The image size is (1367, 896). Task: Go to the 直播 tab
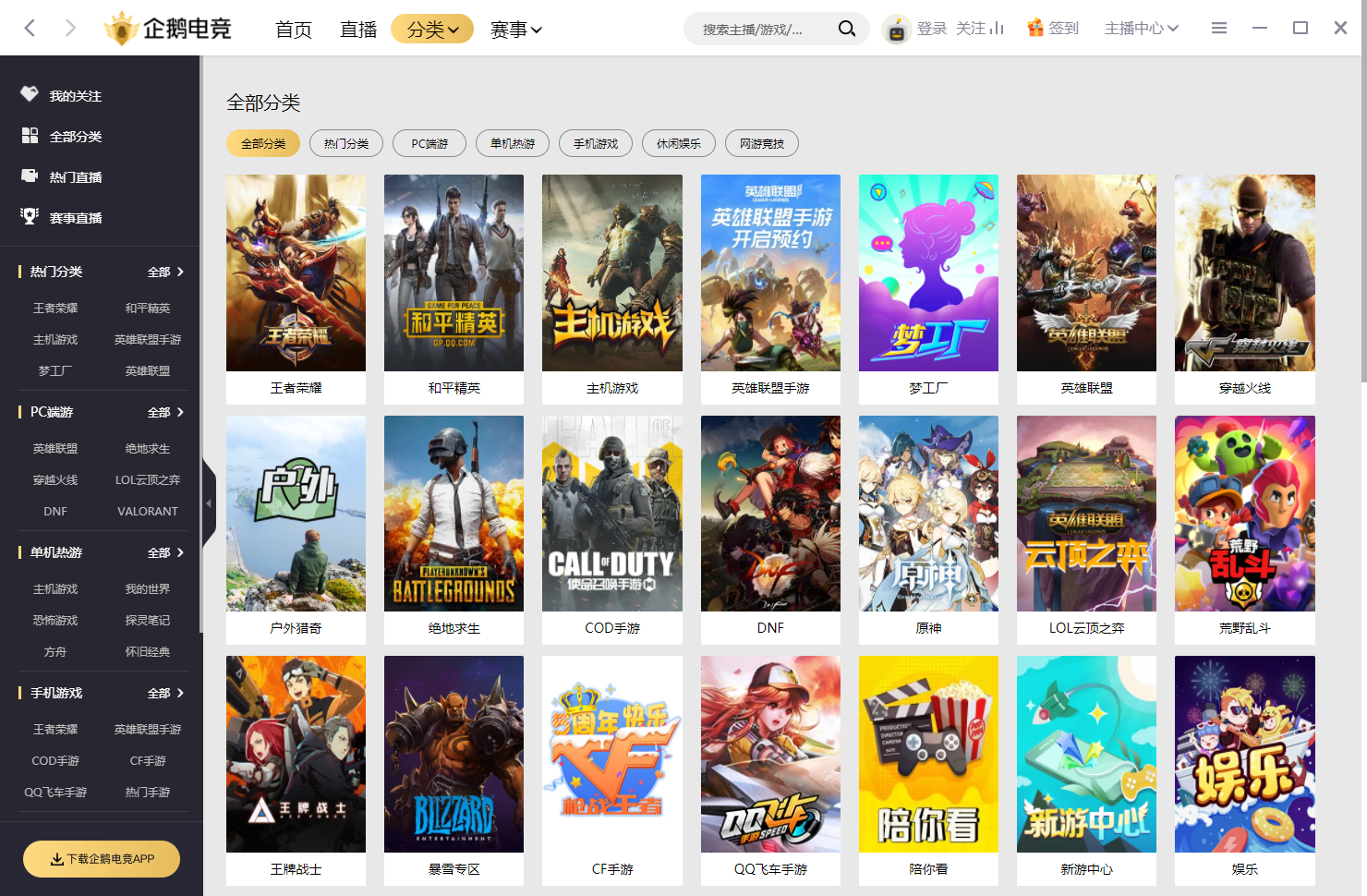pyautogui.click(x=358, y=30)
